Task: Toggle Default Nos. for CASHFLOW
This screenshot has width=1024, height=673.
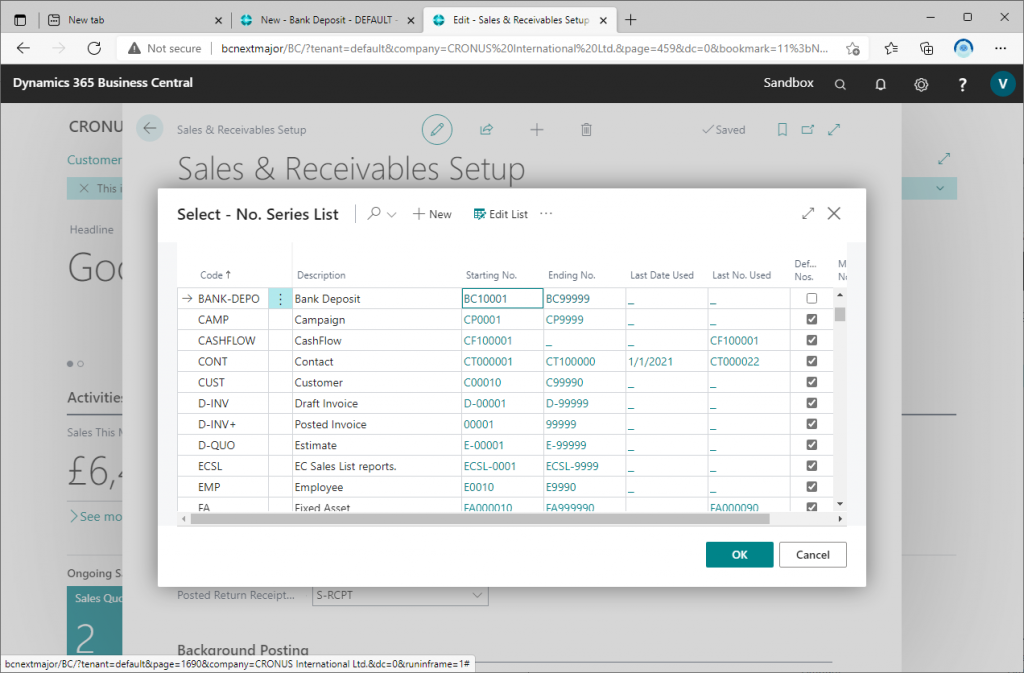Action: pos(811,340)
